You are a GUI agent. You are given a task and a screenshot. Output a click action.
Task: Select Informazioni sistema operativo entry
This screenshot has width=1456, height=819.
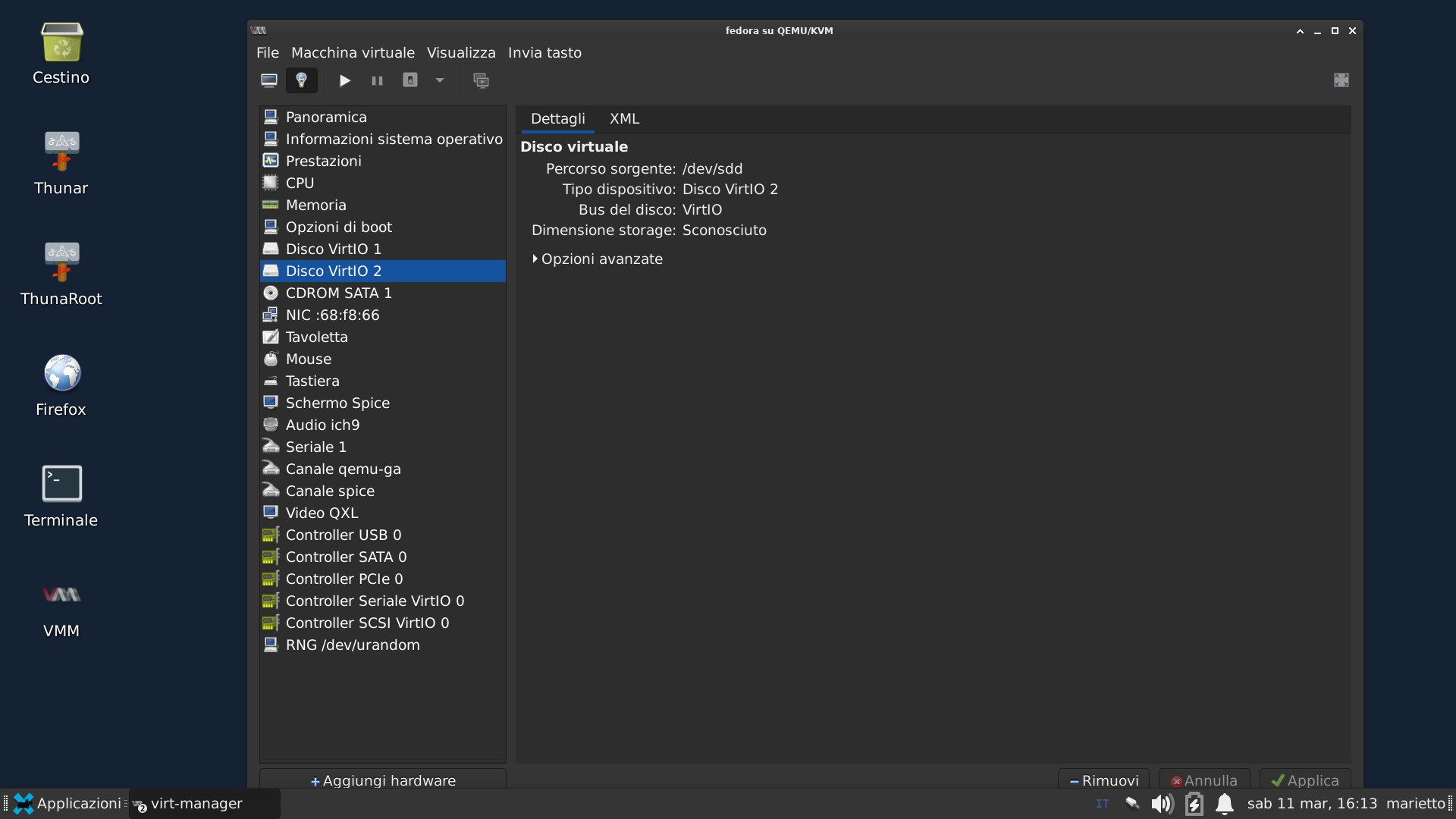coord(383,140)
